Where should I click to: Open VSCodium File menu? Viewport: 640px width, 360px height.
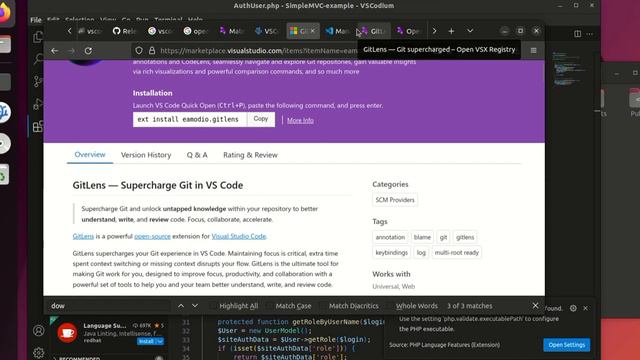(x=36, y=20)
